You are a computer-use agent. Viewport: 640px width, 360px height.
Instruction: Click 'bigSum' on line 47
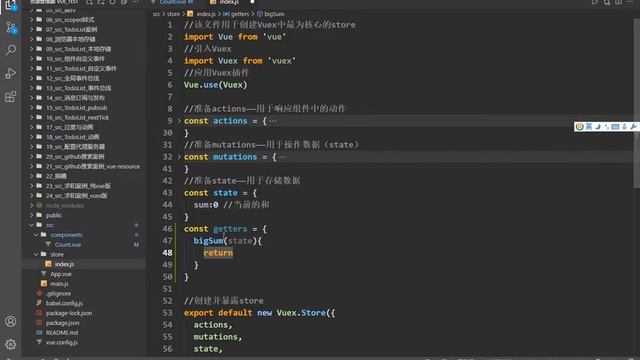coord(208,241)
